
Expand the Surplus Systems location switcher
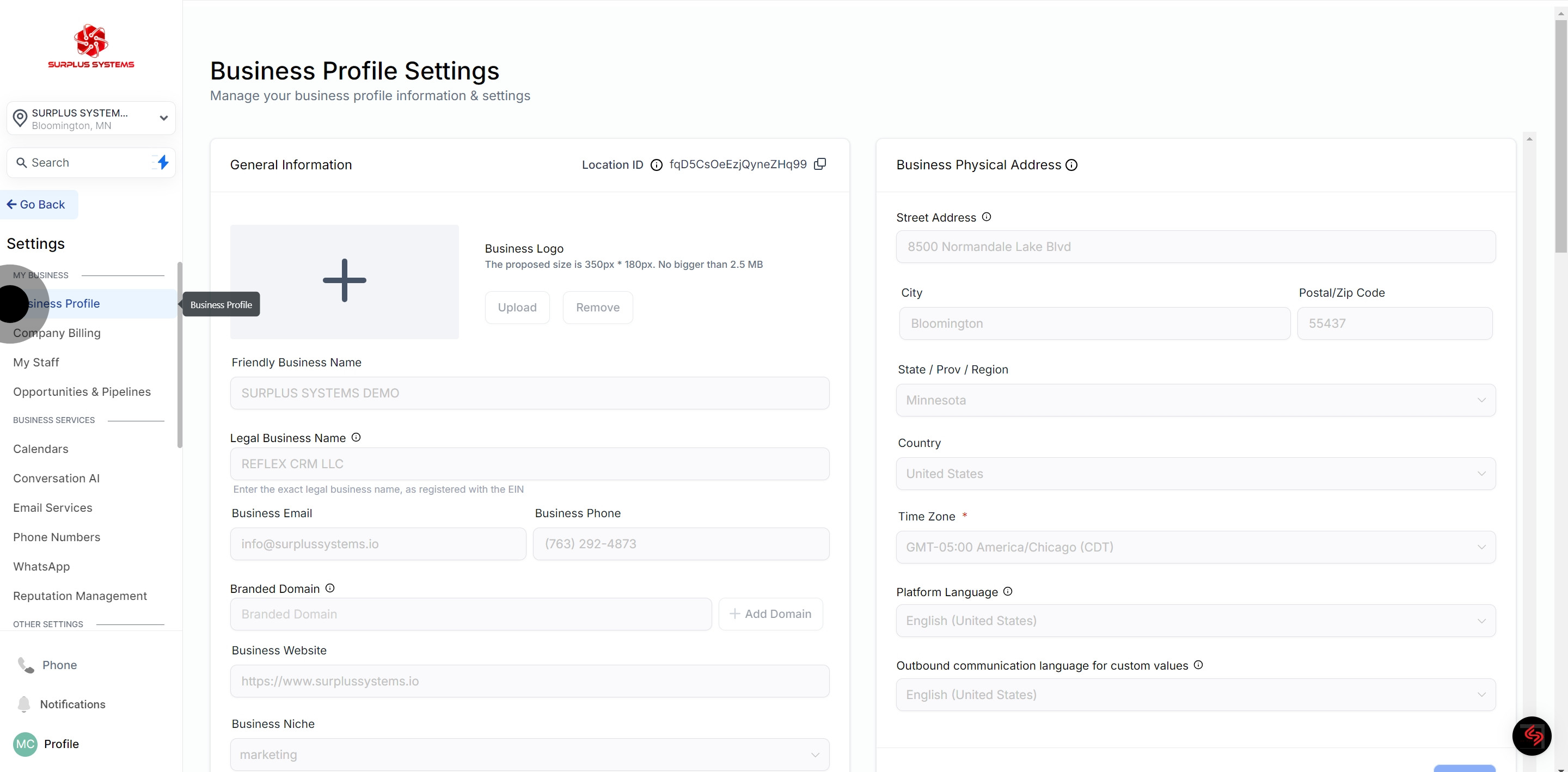[x=91, y=118]
